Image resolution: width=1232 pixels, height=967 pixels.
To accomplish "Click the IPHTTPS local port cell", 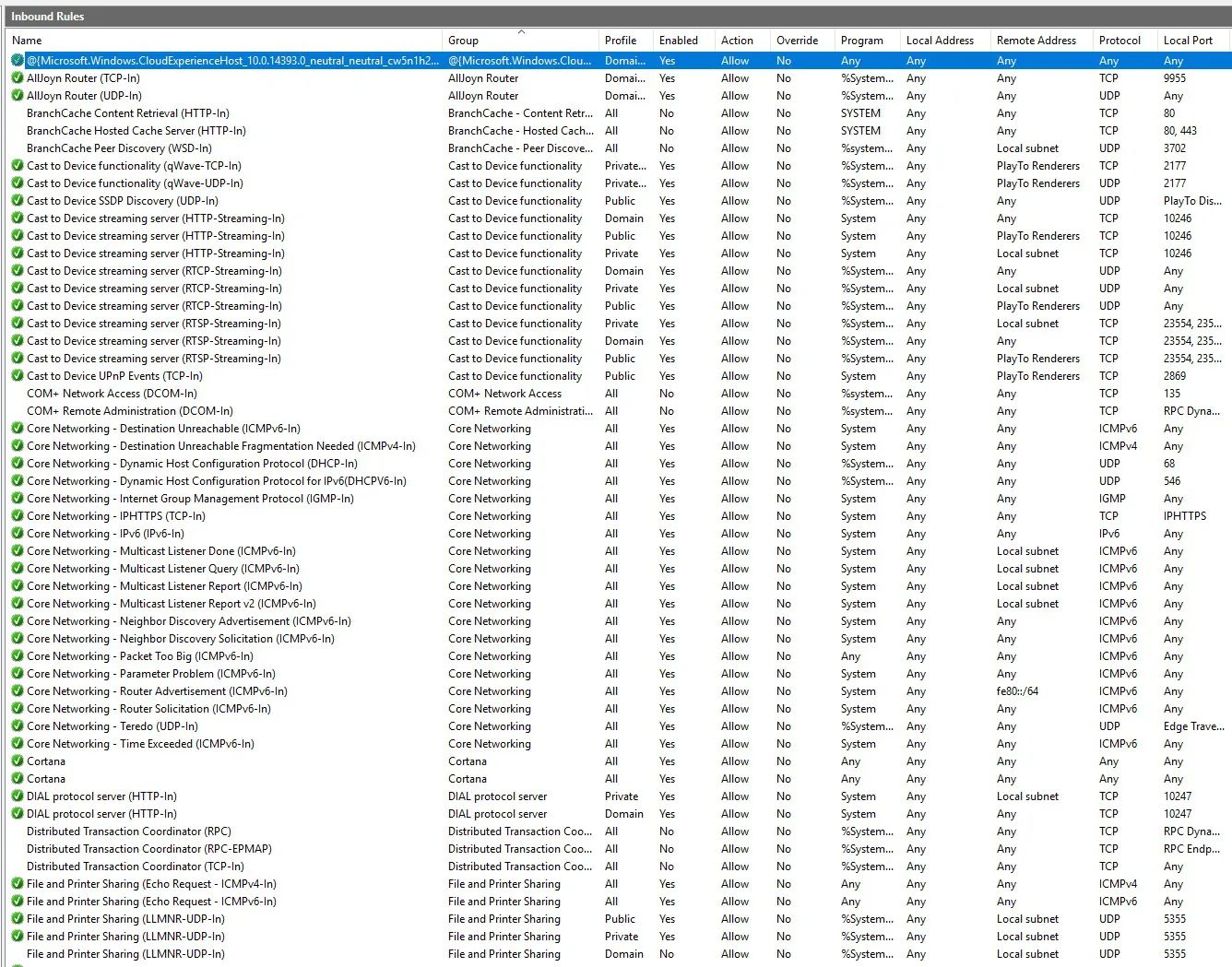I will [x=1184, y=516].
